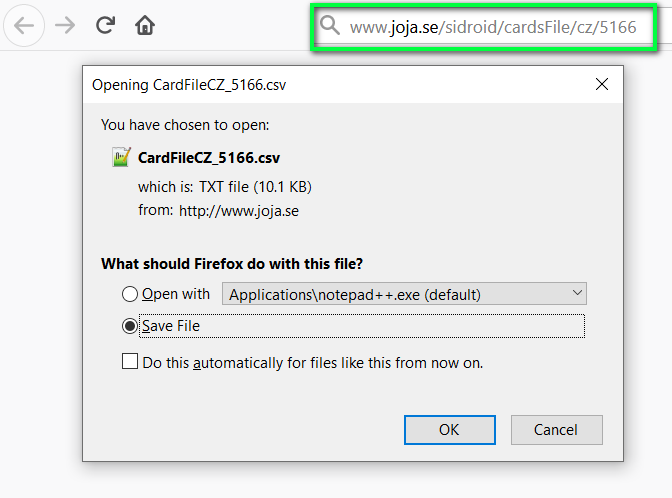
Task: Click the bold CardFileCZ_5166.csv file name
Action: (209, 157)
